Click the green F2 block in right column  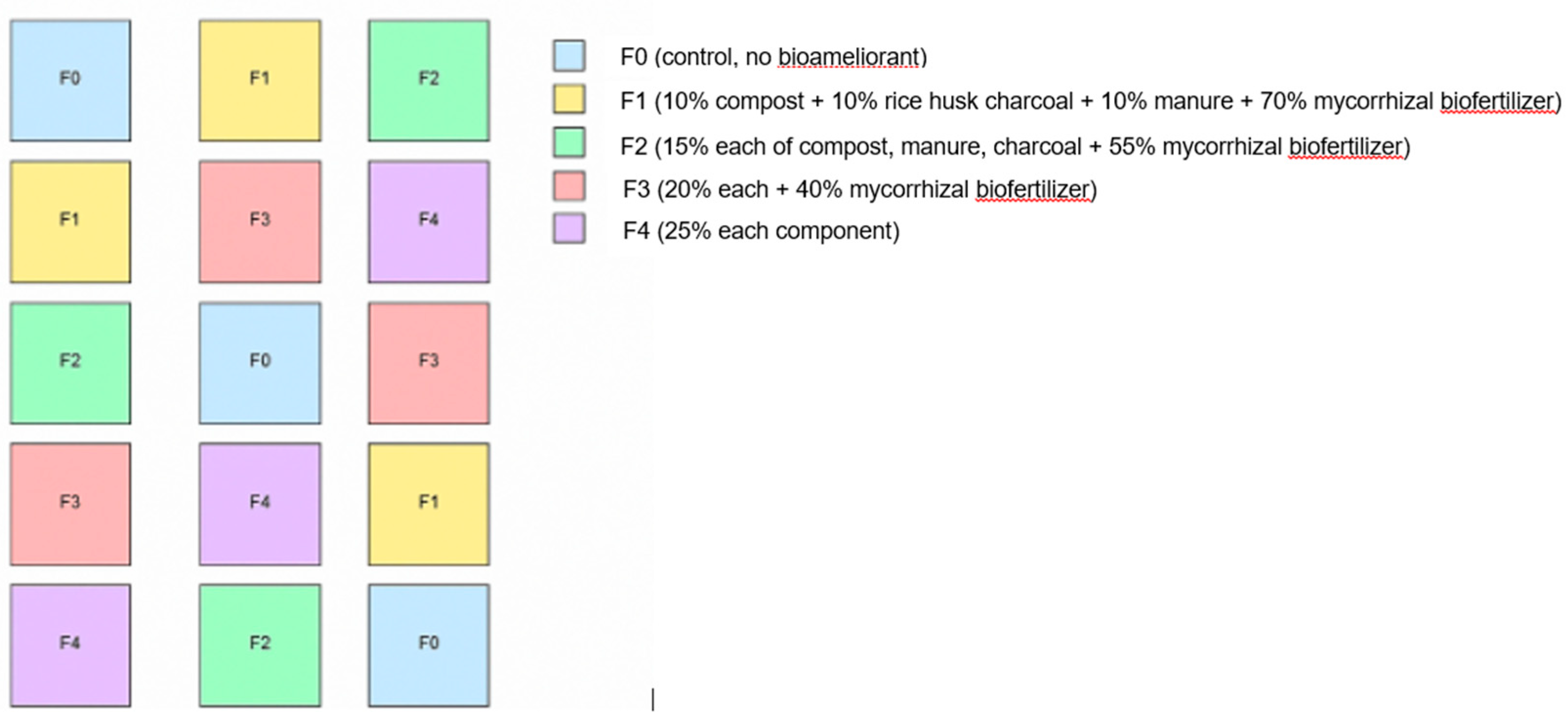pyautogui.click(x=428, y=80)
